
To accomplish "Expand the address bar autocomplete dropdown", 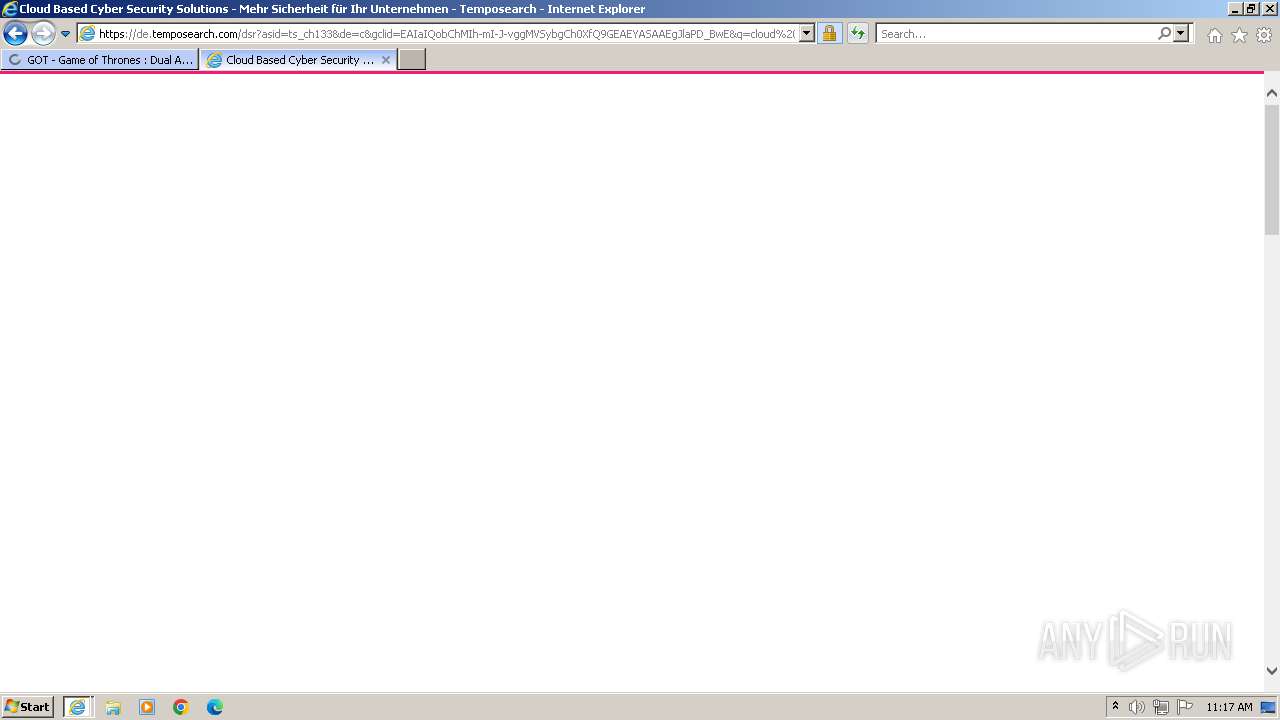I will (x=807, y=34).
